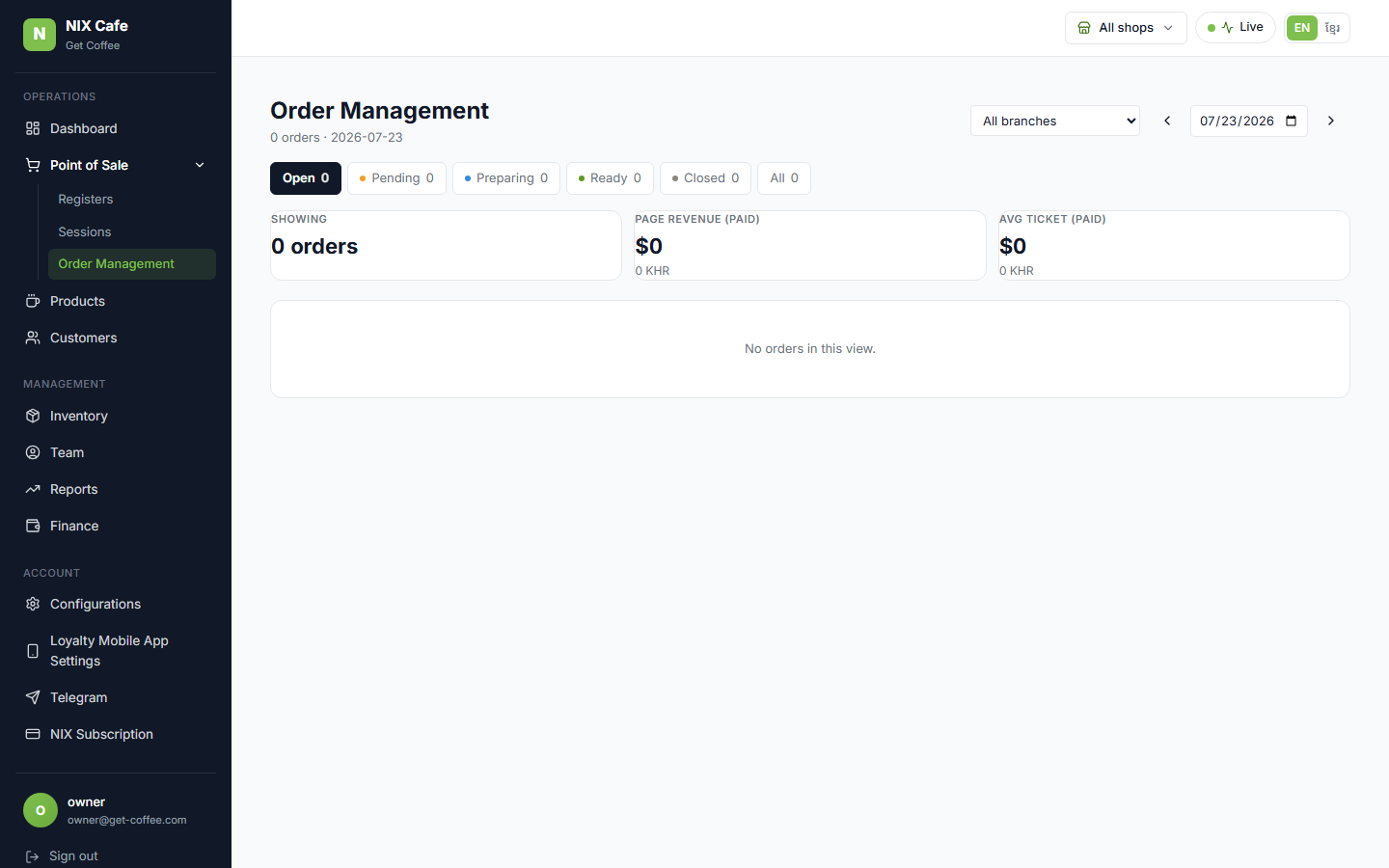Screen dimensions: 1389x868
Task: Open the All branches select box
Action: (x=1055, y=121)
